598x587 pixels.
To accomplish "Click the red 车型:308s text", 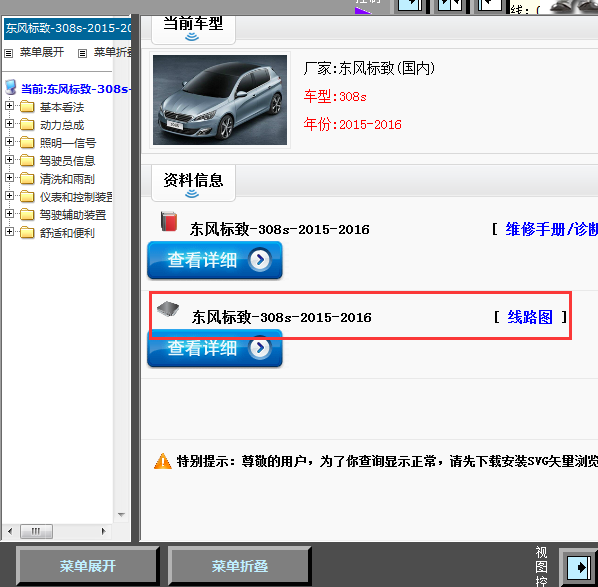I will [335, 96].
